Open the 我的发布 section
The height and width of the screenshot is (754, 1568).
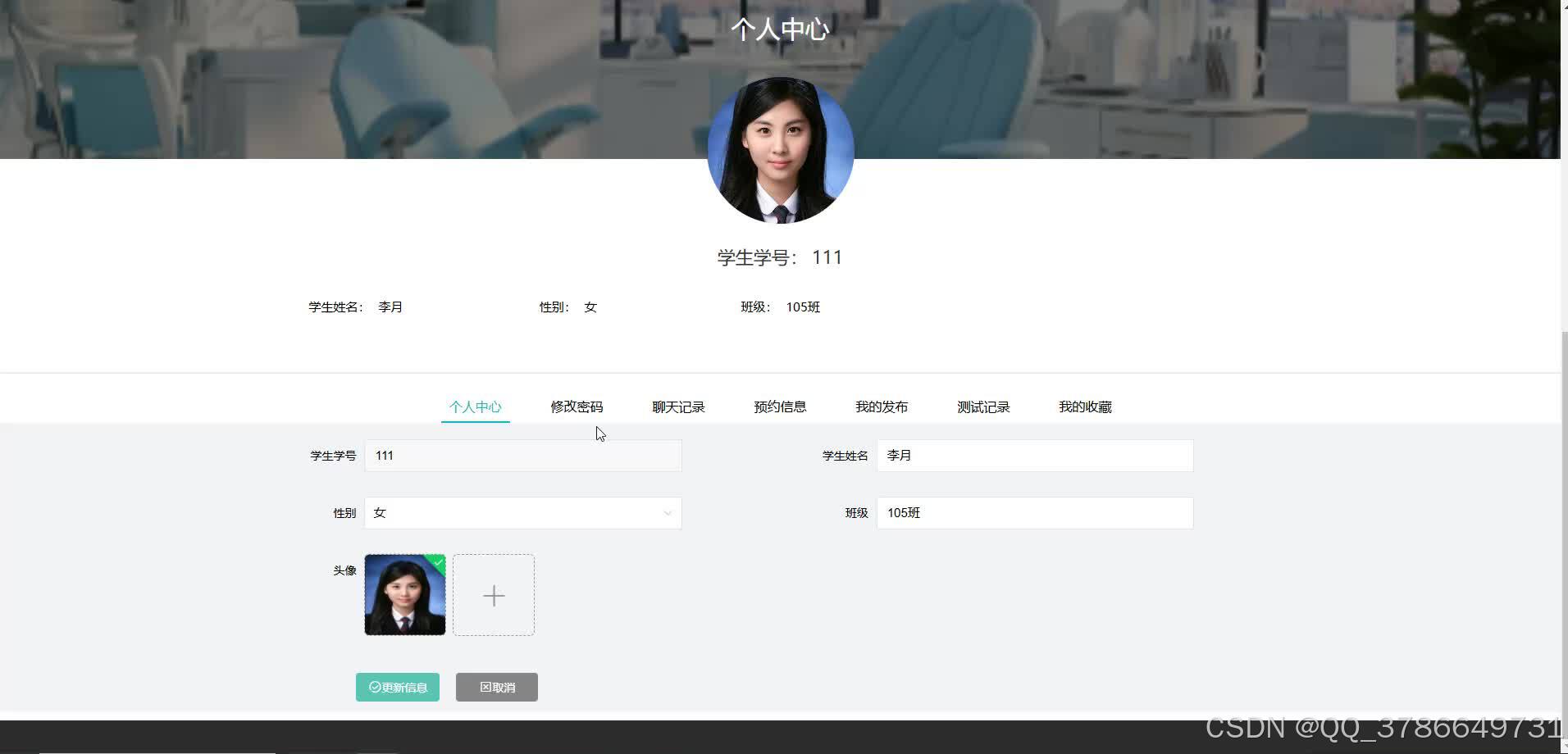point(882,406)
